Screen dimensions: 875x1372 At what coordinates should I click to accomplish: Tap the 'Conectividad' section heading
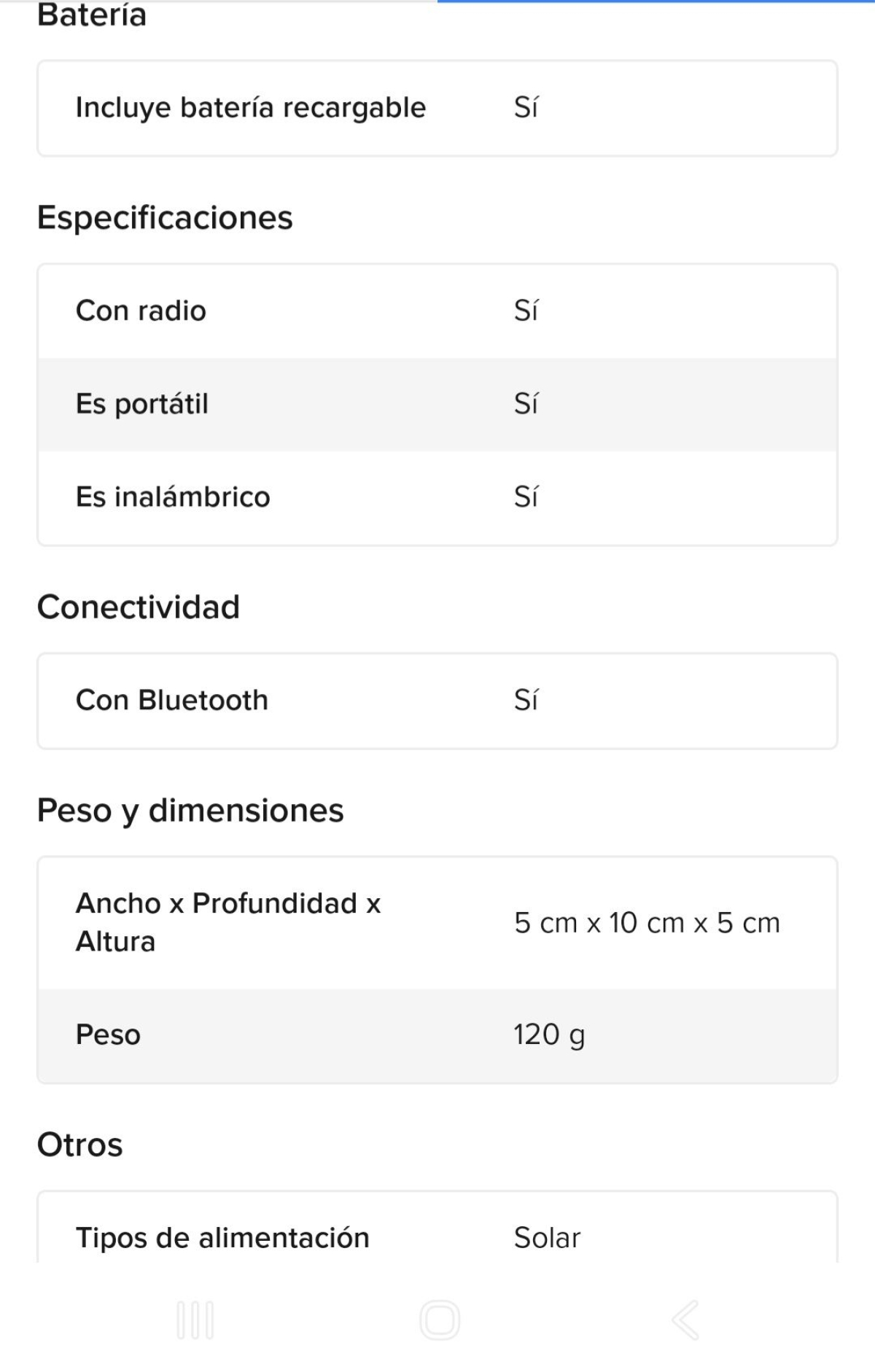(x=139, y=607)
